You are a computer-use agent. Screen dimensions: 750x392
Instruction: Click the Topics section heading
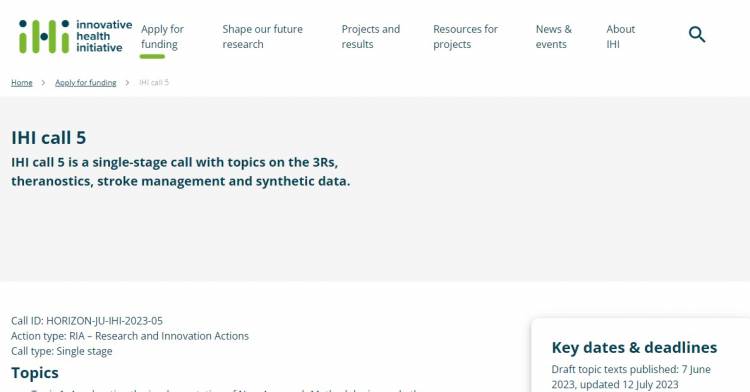pos(35,373)
